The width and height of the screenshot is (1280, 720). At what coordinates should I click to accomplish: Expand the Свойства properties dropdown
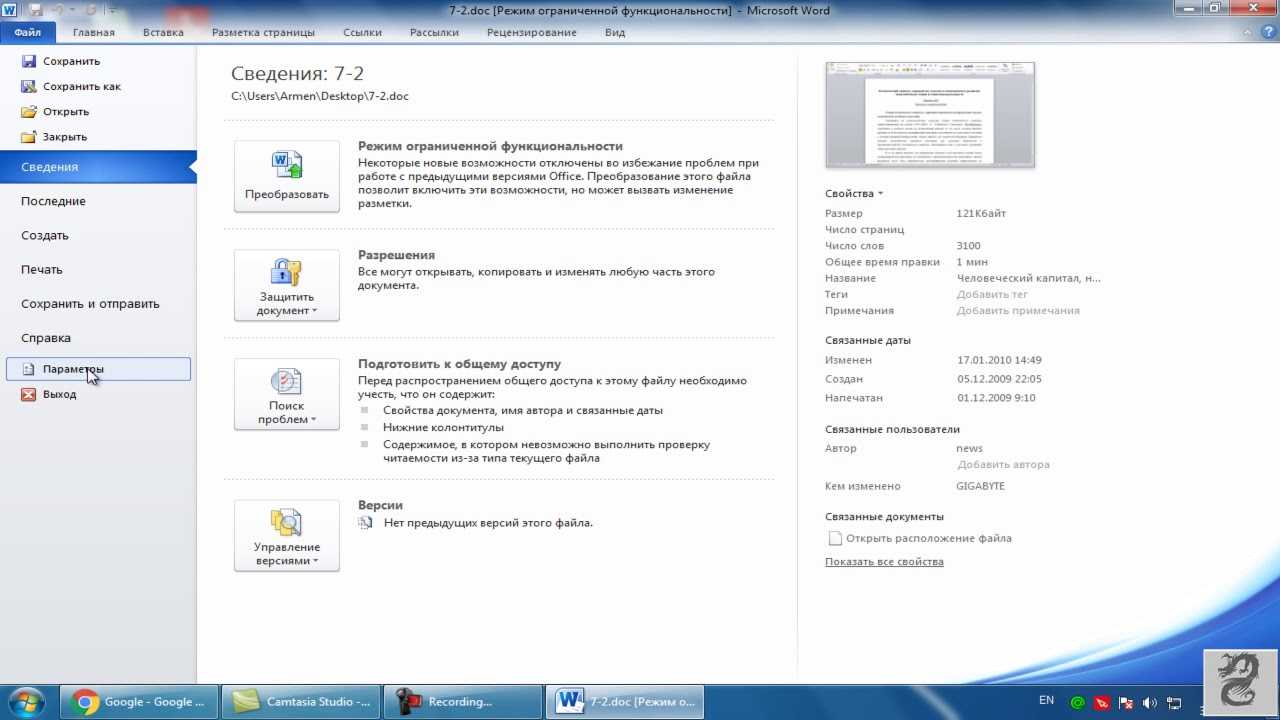click(854, 194)
